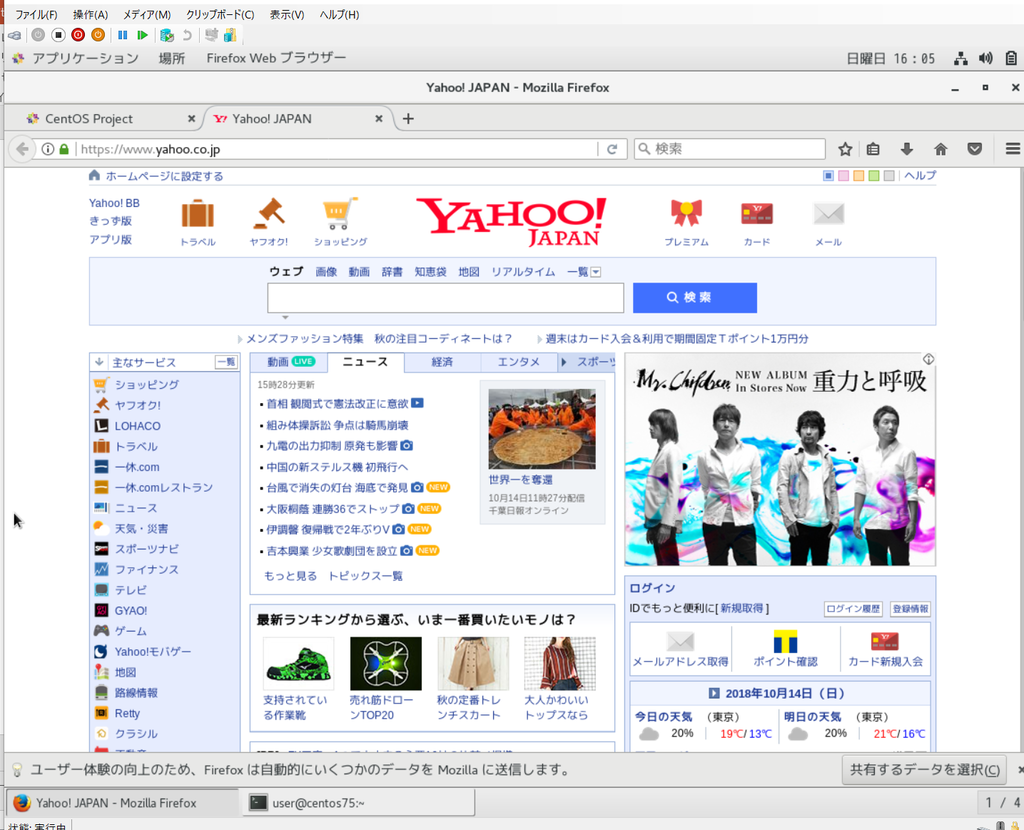Click the blue 検索 search button
Viewport: 1024px width, 830px height.
point(695,298)
